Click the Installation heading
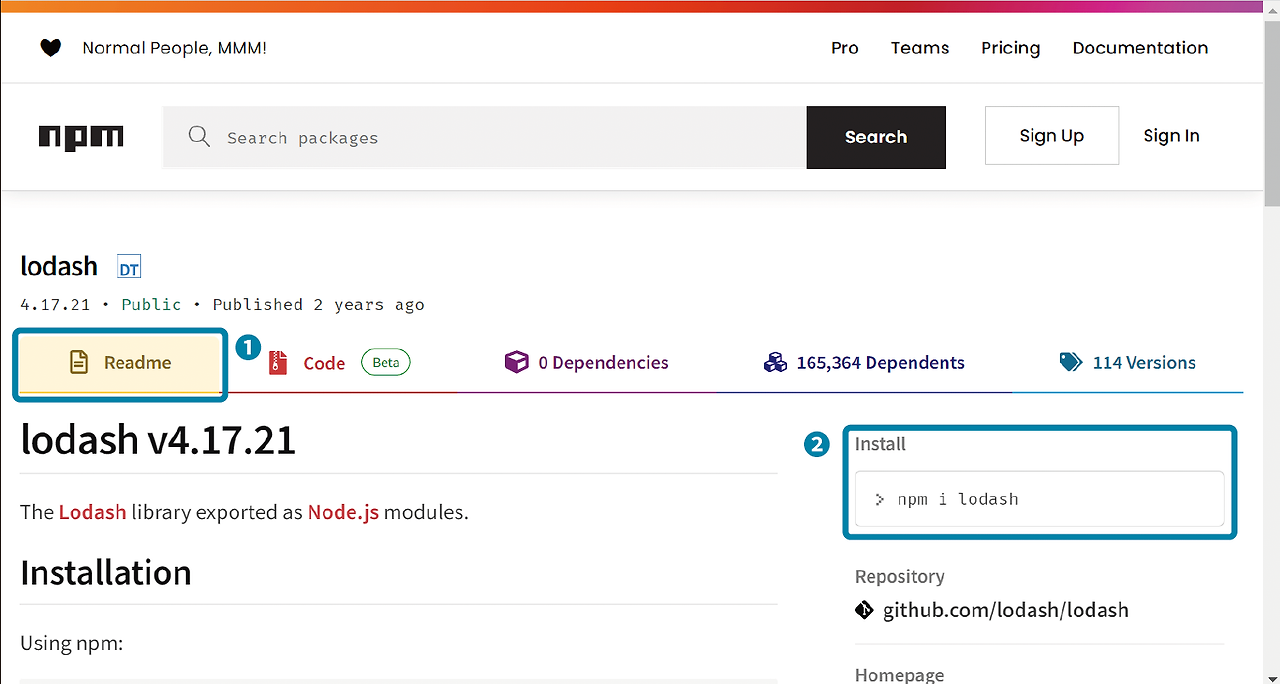The width and height of the screenshot is (1280, 684). click(x=105, y=573)
